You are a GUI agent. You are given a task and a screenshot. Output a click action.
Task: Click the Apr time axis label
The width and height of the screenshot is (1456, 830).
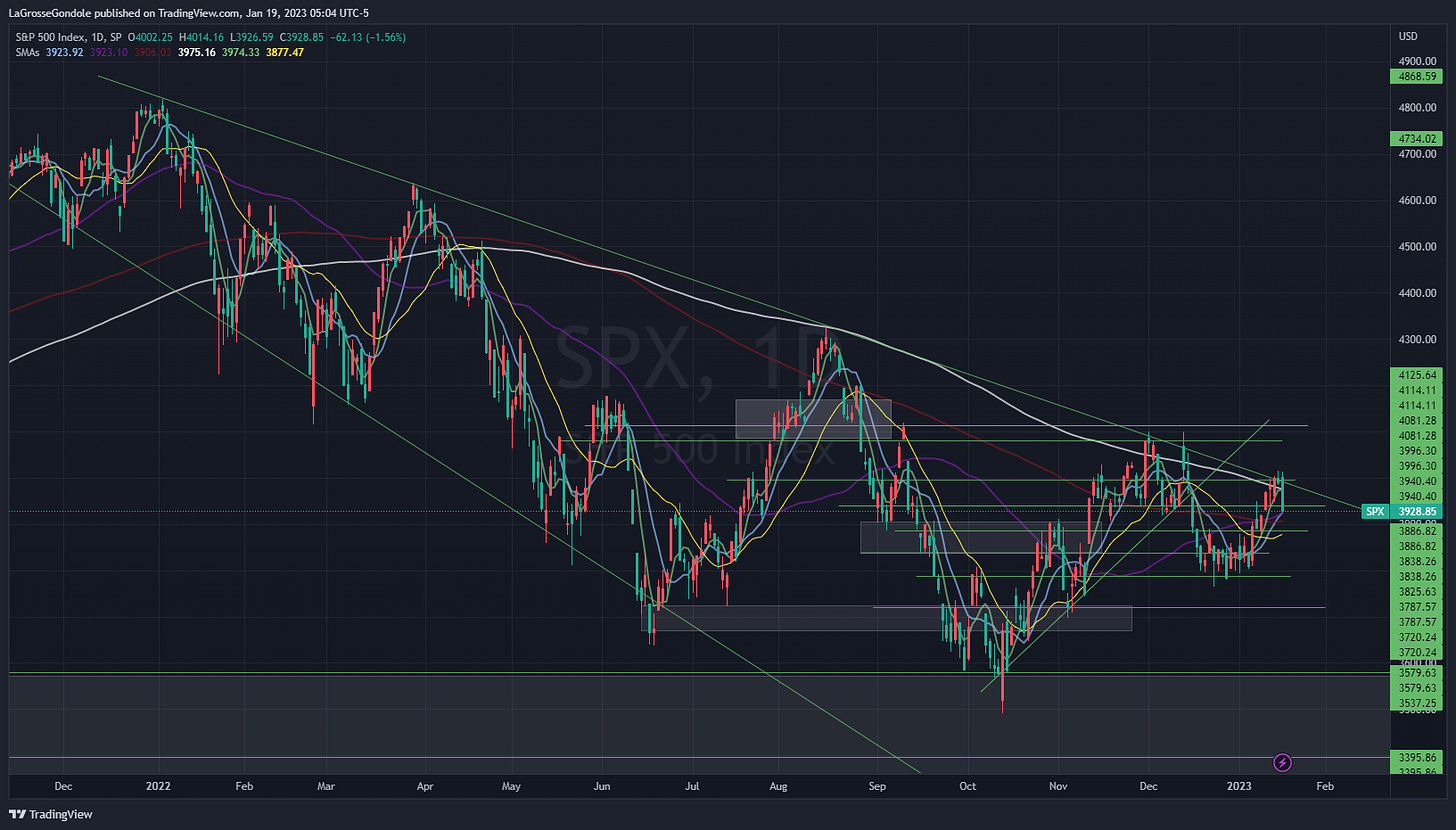coord(427,788)
